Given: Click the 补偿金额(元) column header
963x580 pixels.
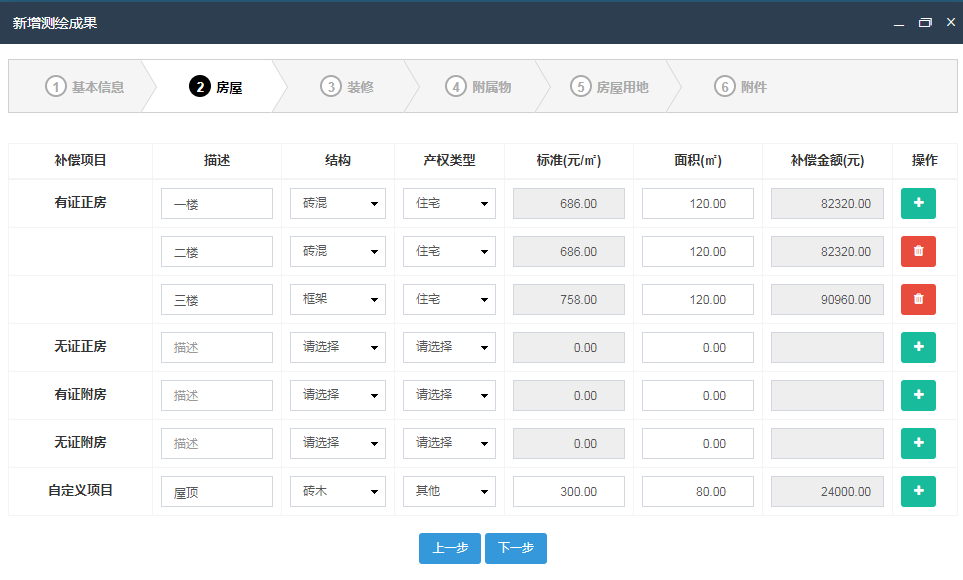Looking at the screenshot, I should tap(827, 160).
